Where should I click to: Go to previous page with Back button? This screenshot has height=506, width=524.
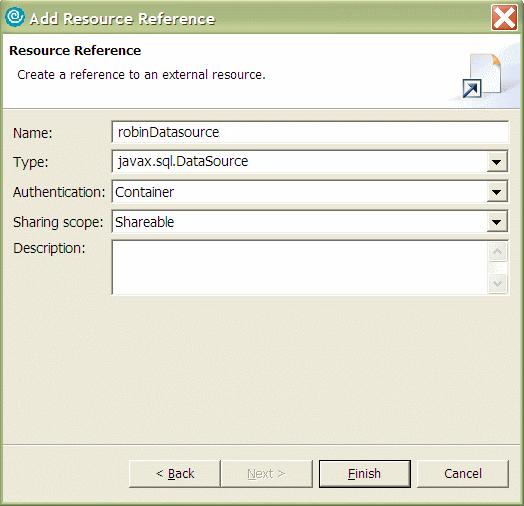175,474
